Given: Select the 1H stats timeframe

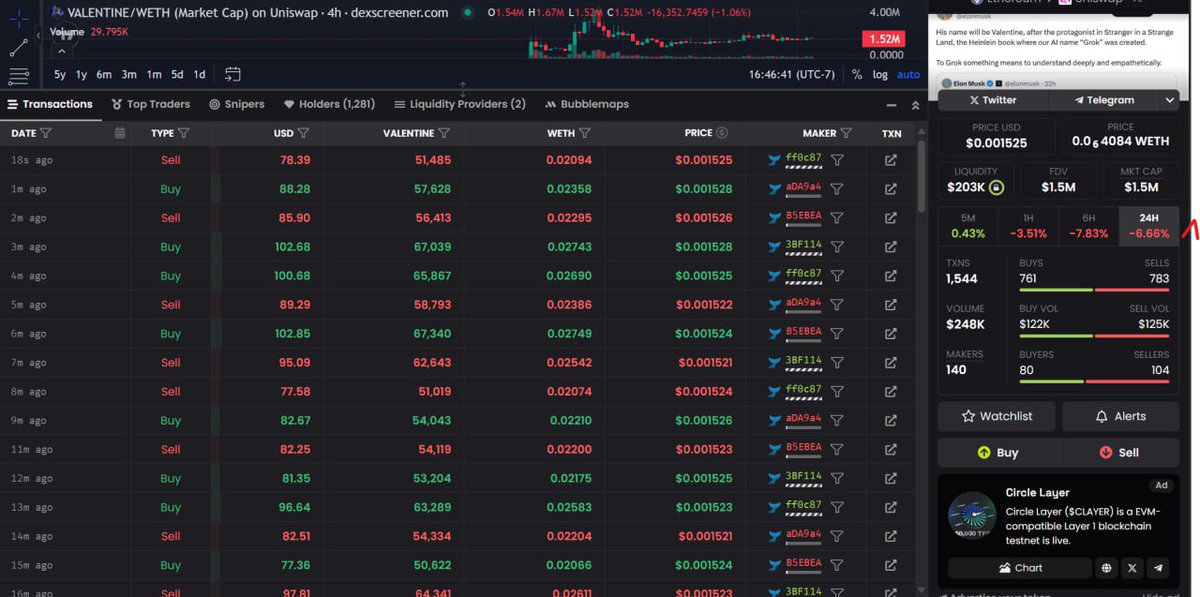Looking at the screenshot, I should click(1028, 225).
